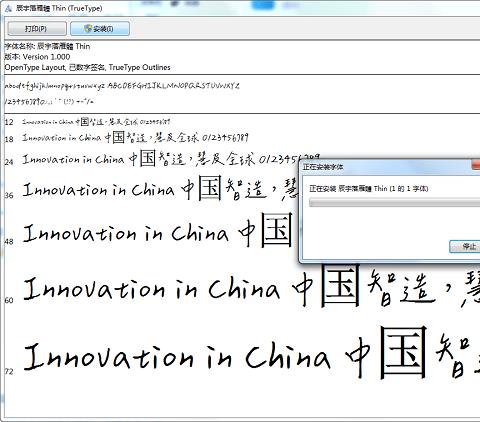The image size is (480, 422).
Task: Click the lowercase and uppercase alphabet sample line
Action: point(122,86)
